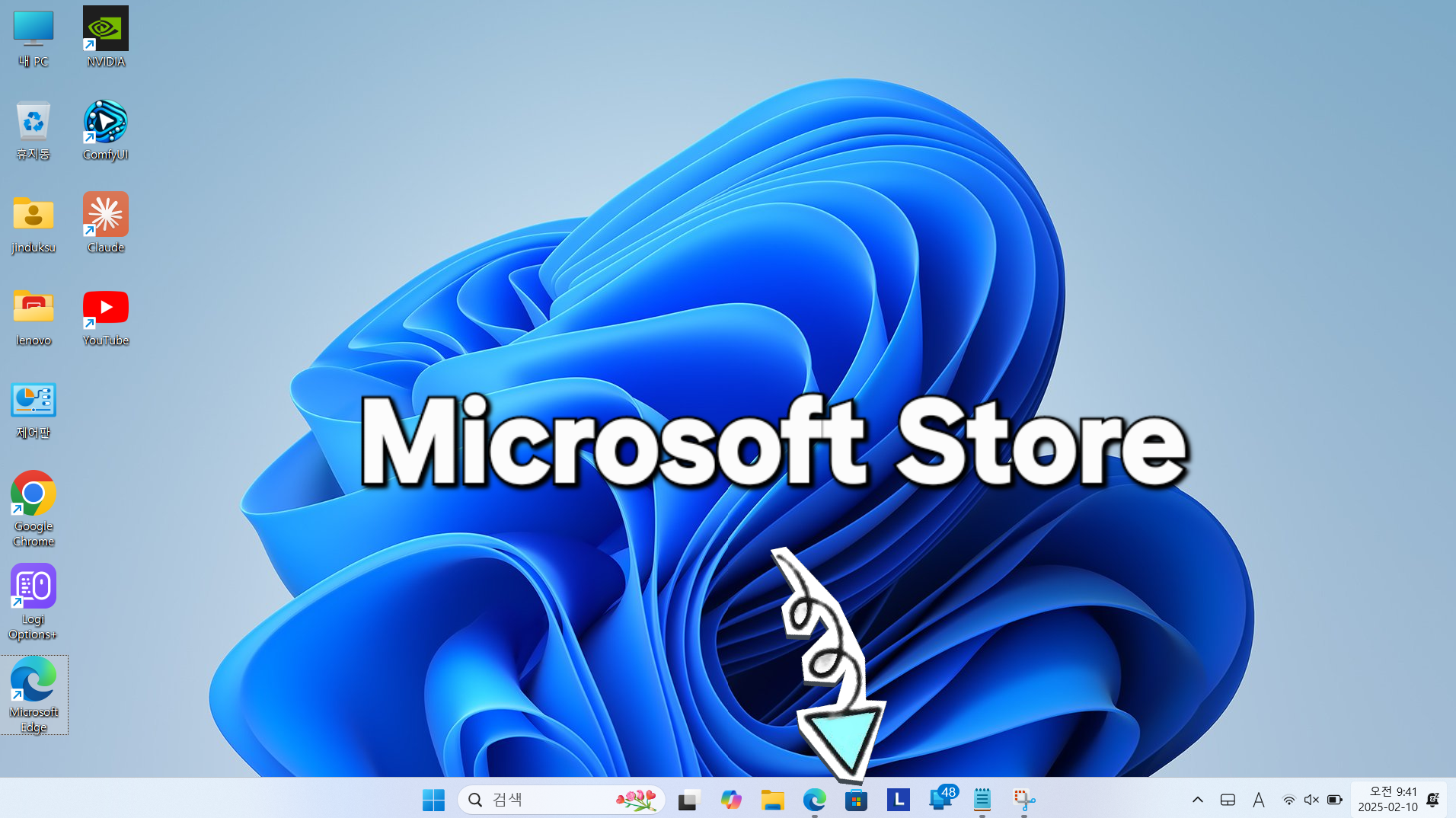Select the 휴지통 recycle bin icon
Image resolution: width=1456 pixels, height=818 pixels.
34,129
